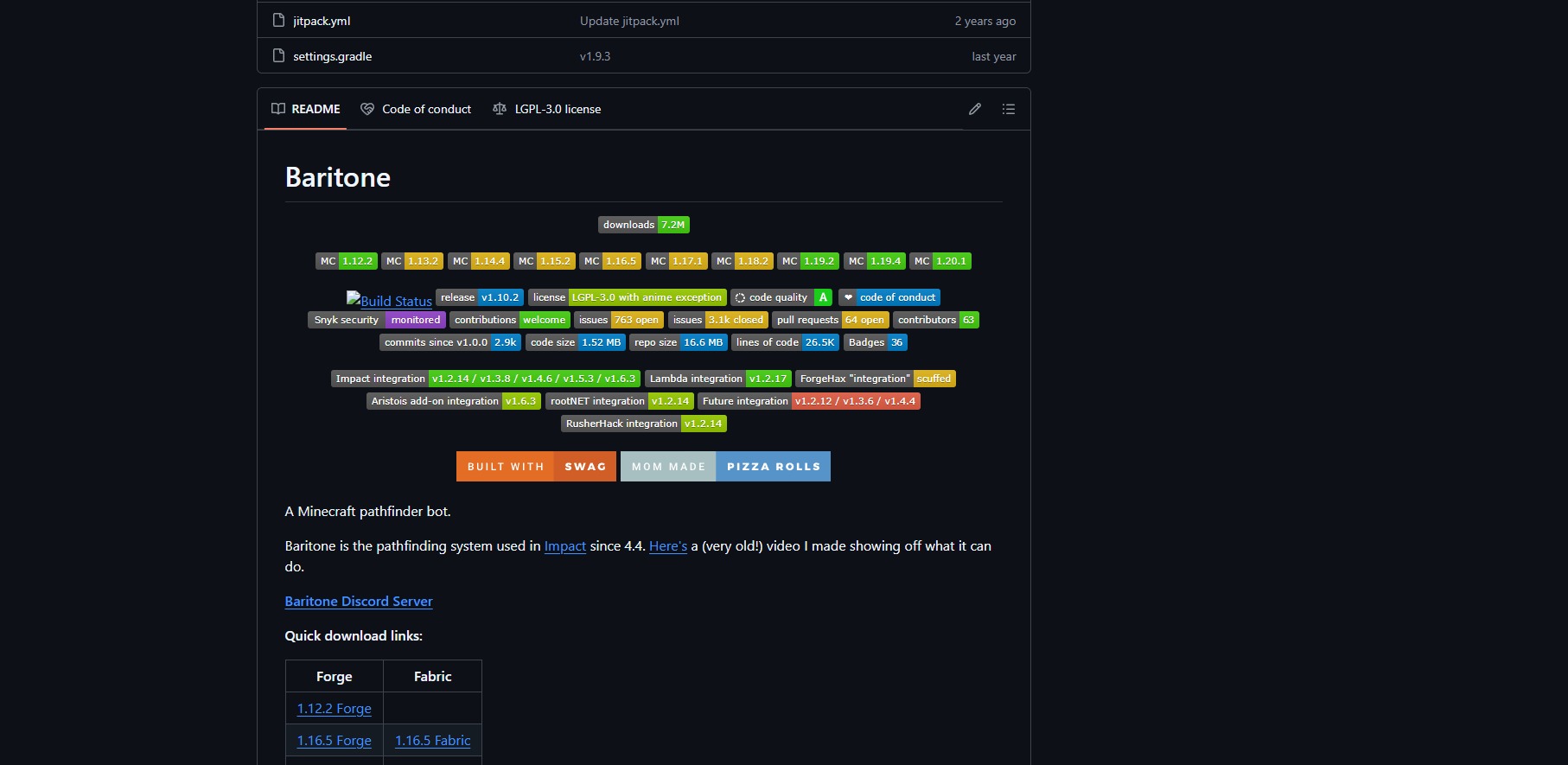Click the edit README pencil icon
Viewport: 1568px width, 765px height.
(x=974, y=109)
